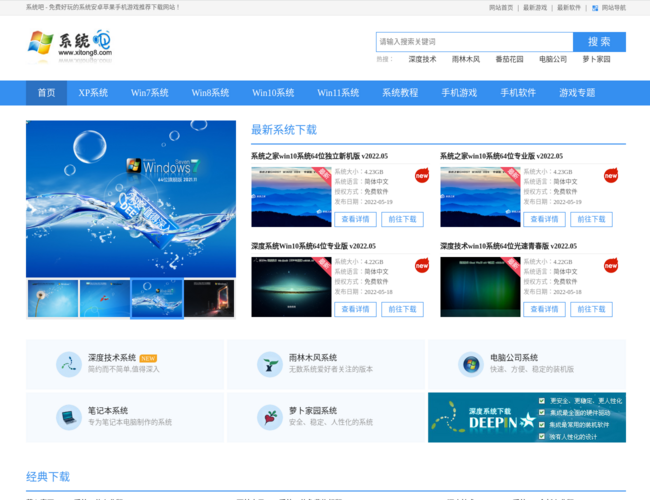Open the 笔记本系统 laptop icon
This screenshot has width=650, height=500.
(x=69, y=417)
